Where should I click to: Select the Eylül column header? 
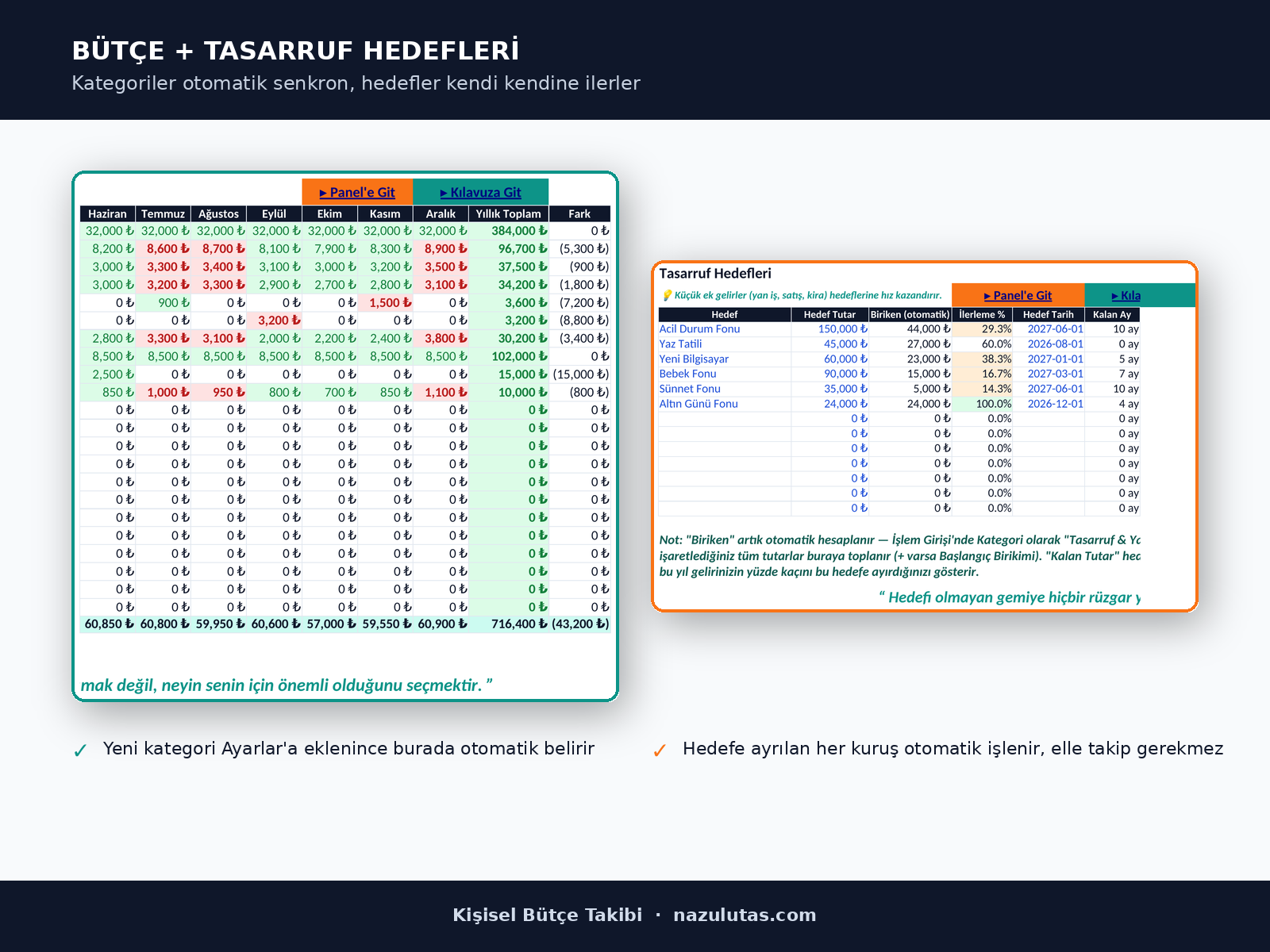[x=274, y=213]
